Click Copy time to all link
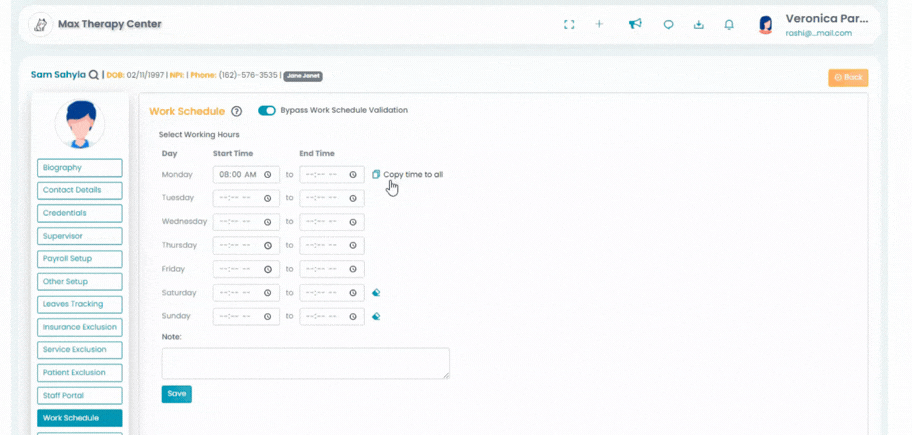This screenshot has width=912, height=435. coord(413,174)
